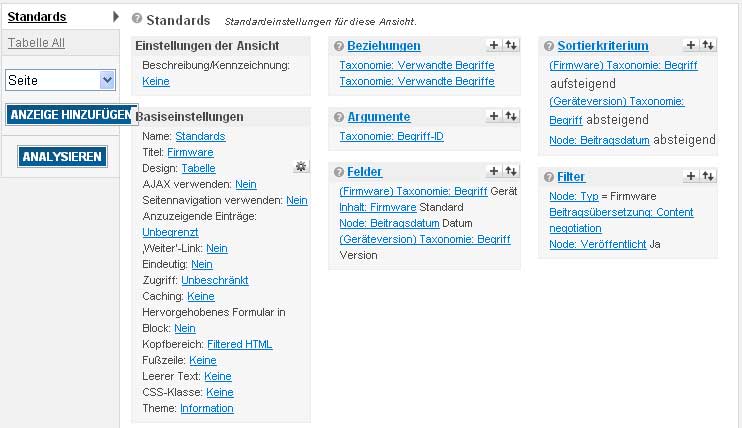Switch to the Tabelle All tab

click(36, 43)
